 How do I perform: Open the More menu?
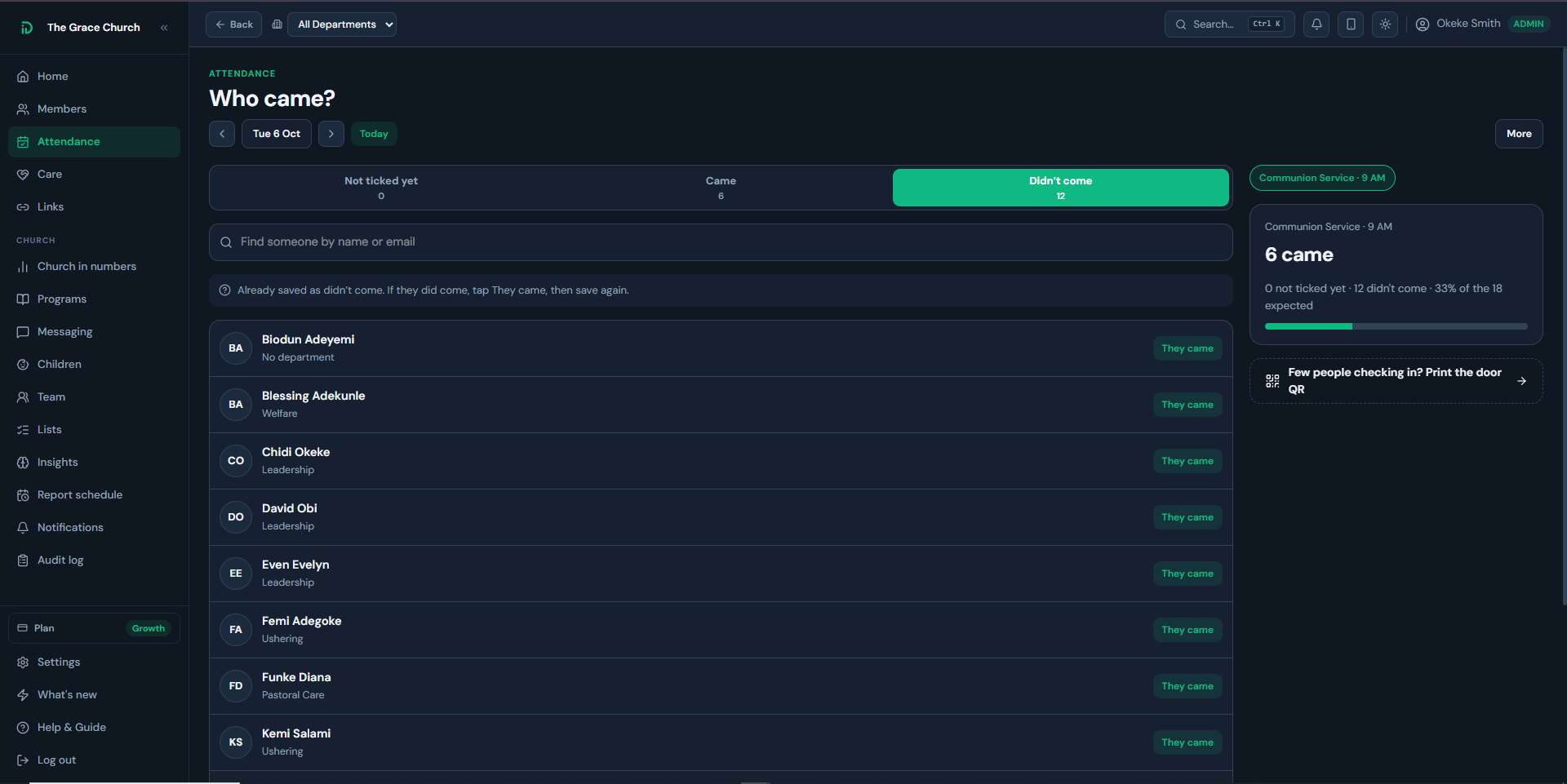[x=1519, y=134]
